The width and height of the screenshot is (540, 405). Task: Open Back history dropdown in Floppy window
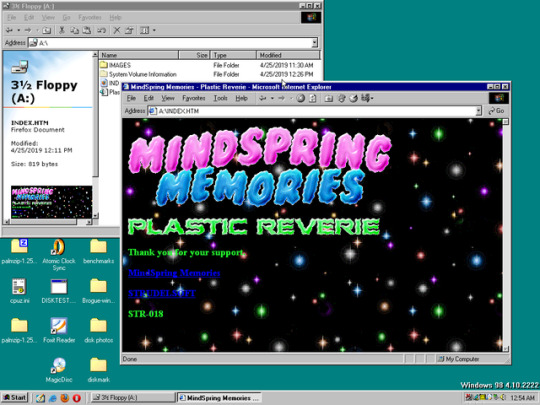coord(18,30)
